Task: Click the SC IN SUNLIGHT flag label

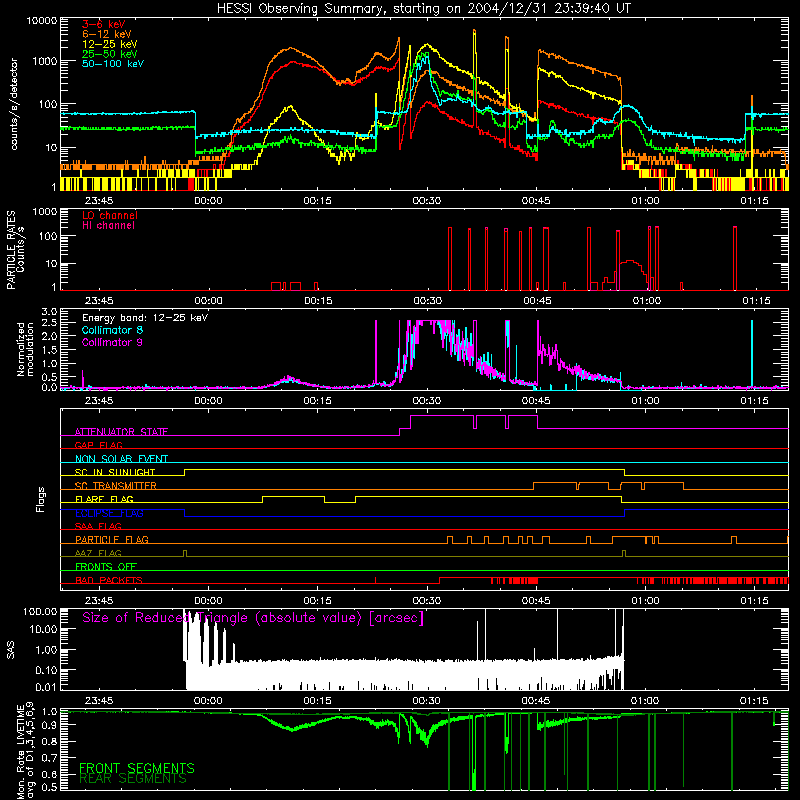Action: (115, 472)
